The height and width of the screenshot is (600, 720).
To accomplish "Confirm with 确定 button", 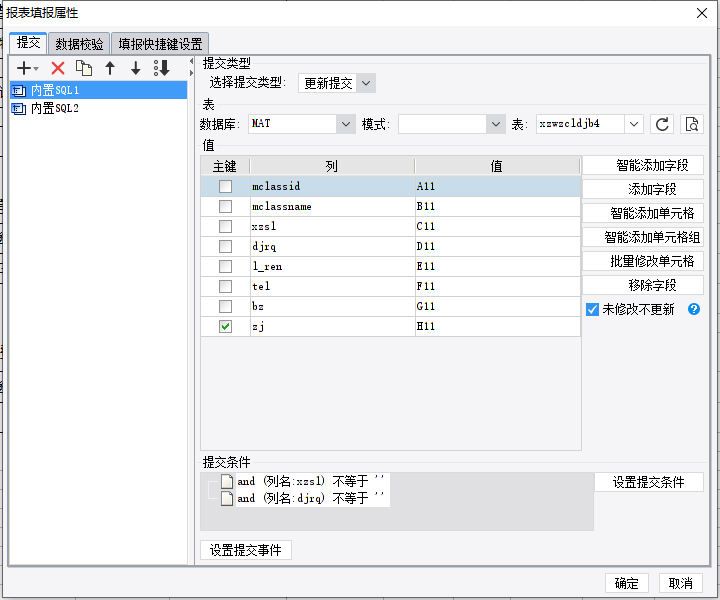I will pyautogui.click(x=626, y=583).
